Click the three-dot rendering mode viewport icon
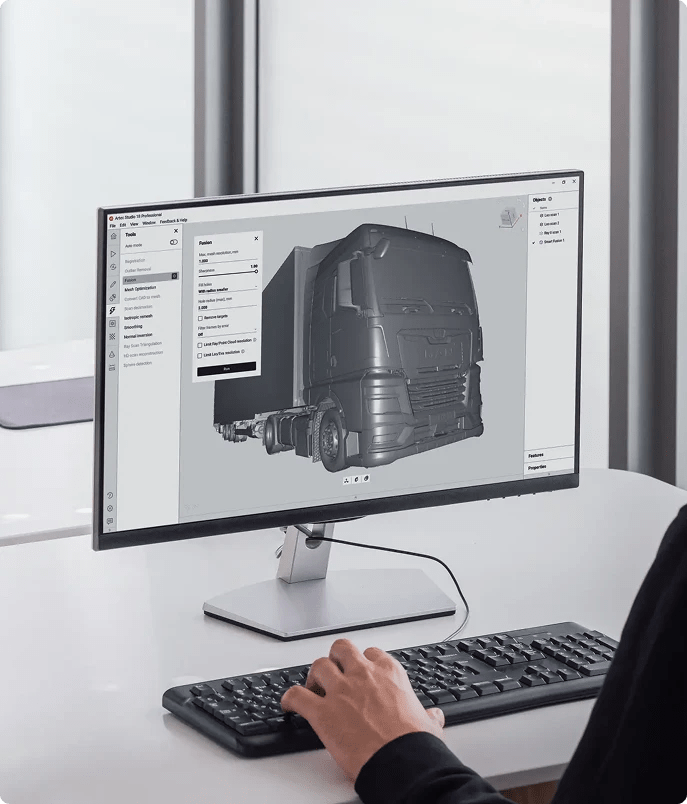 [x=346, y=480]
